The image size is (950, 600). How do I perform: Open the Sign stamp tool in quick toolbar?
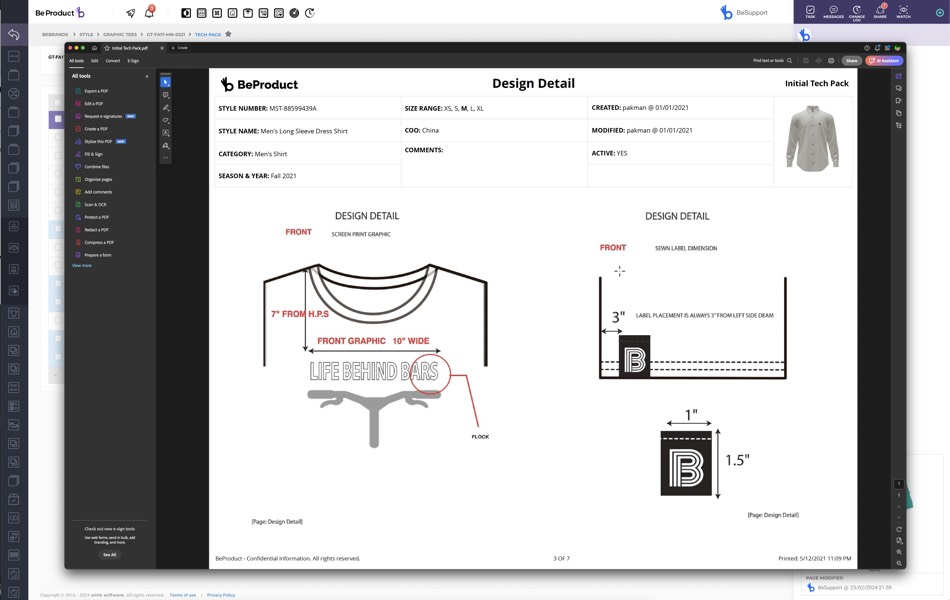[165, 145]
